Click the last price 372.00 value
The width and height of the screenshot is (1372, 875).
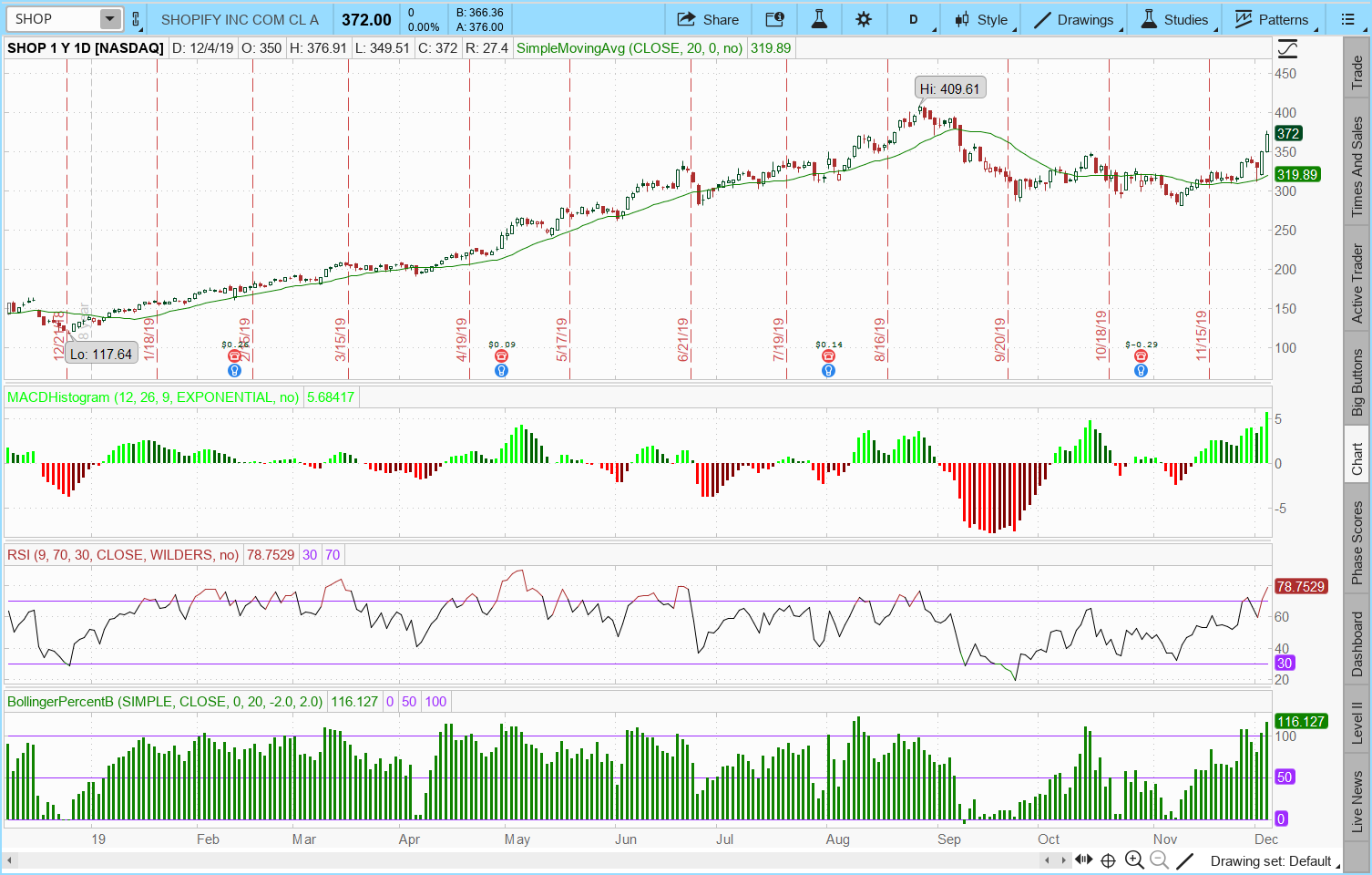tap(366, 20)
